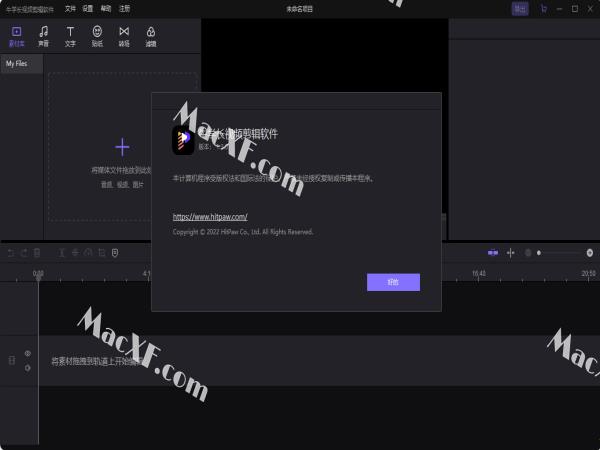Click the copyright text in about dialog
Viewport: 600px width, 450px height.
(x=243, y=232)
